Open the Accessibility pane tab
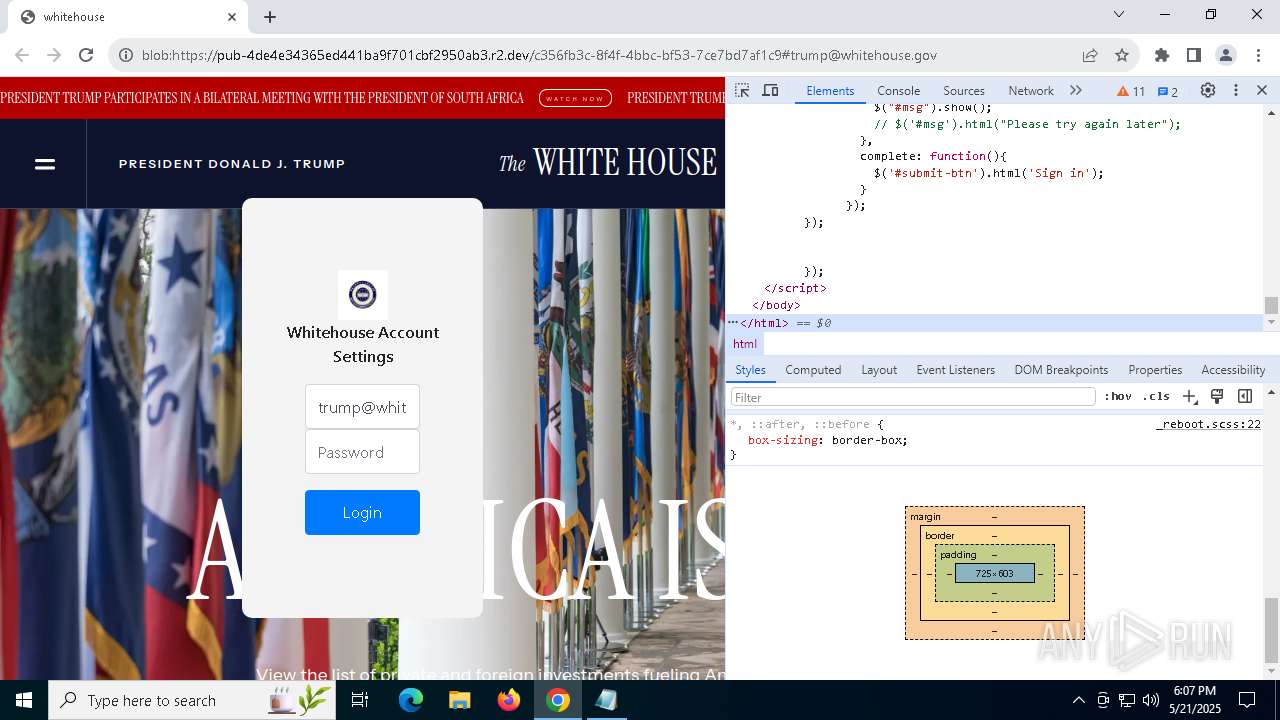The width and height of the screenshot is (1280, 720). coord(1233,369)
